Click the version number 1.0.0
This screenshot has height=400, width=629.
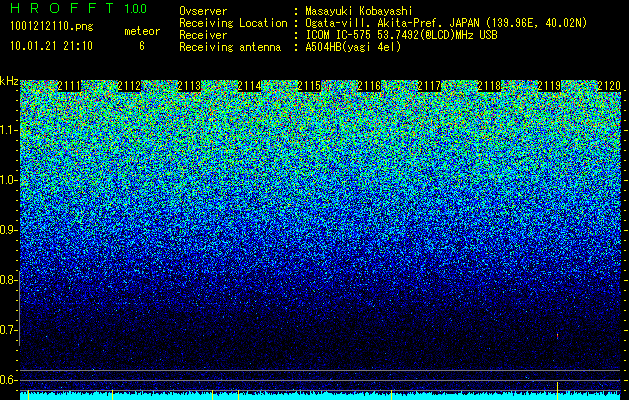[x=135, y=8]
